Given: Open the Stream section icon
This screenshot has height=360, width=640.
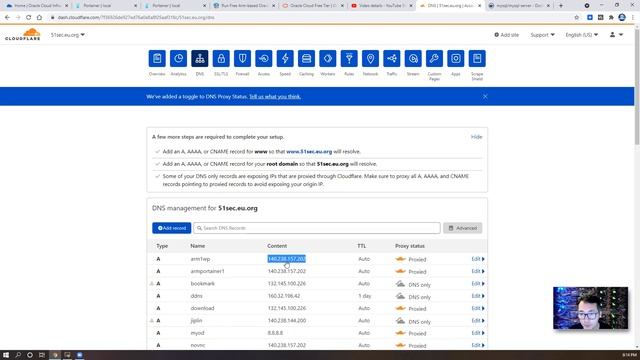Looking at the screenshot, I should pos(413,59).
